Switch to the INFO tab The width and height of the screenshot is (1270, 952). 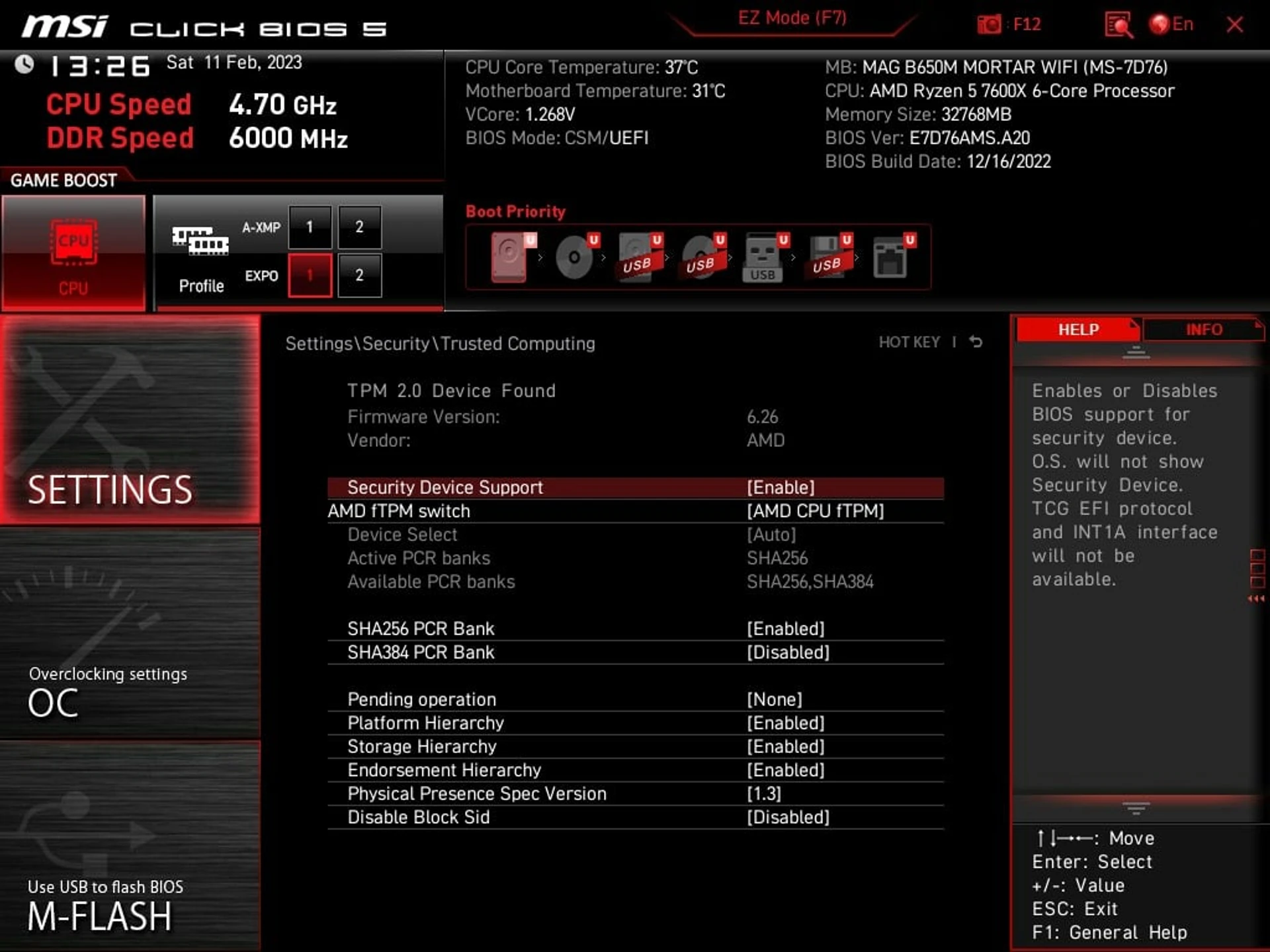1203,329
